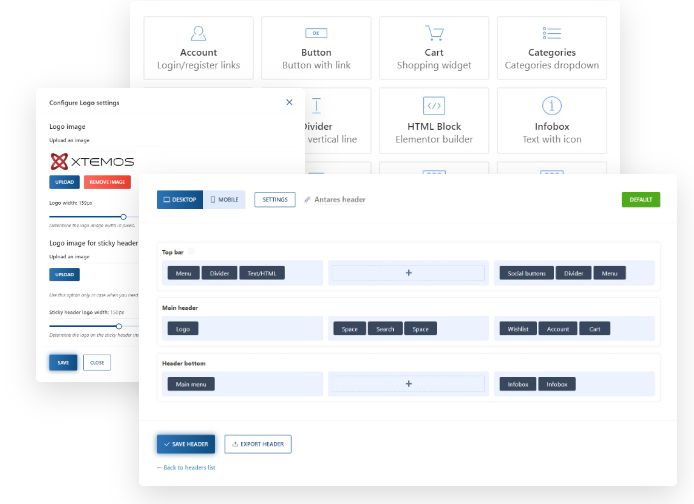Image resolution: width=694 pixels, height=504 pixels.
Task: Adjust the Logo width slider handle
Action: click(x=123, y=217)
